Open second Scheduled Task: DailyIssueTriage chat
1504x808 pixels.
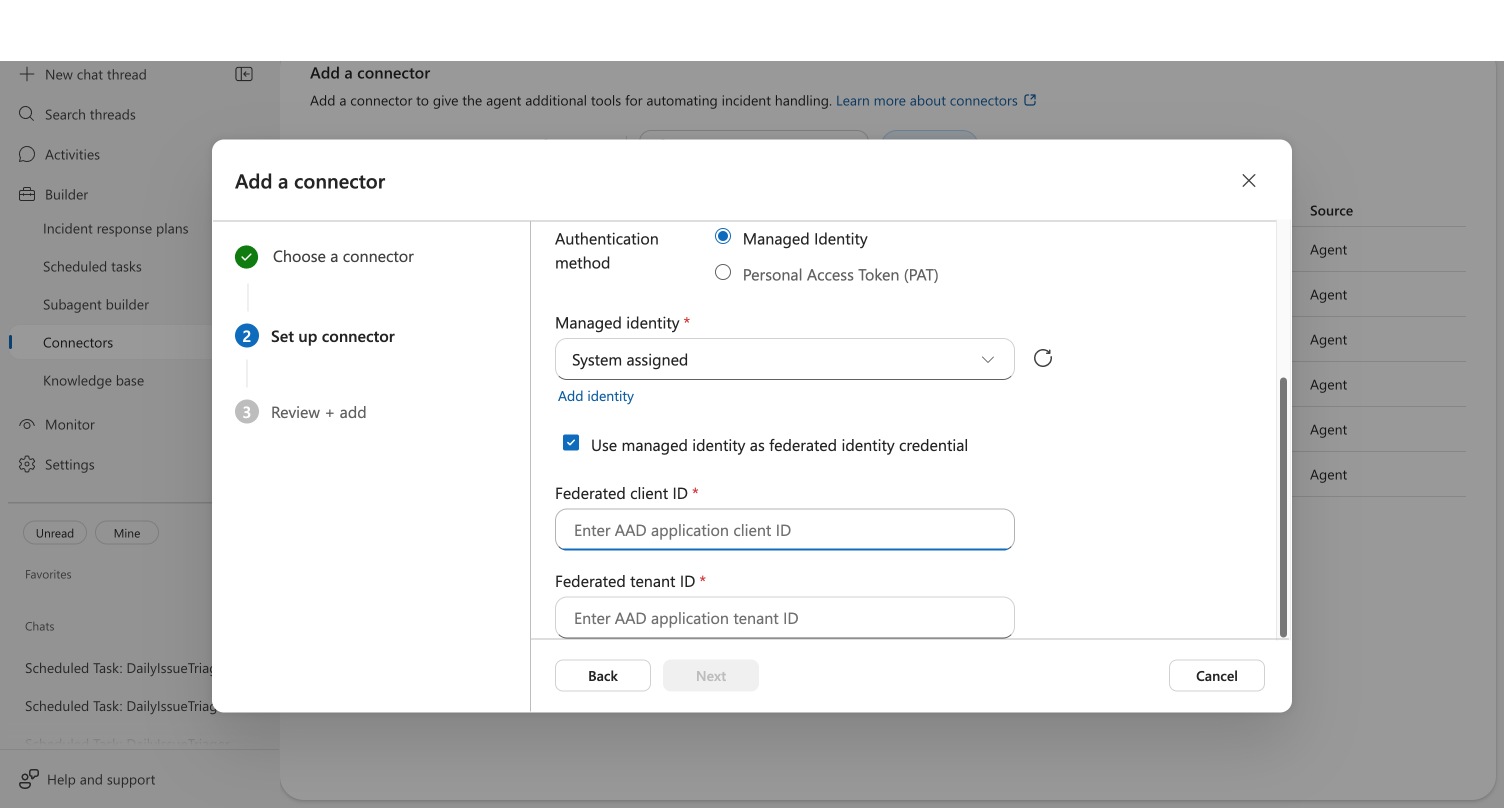[x=118, y=706]
